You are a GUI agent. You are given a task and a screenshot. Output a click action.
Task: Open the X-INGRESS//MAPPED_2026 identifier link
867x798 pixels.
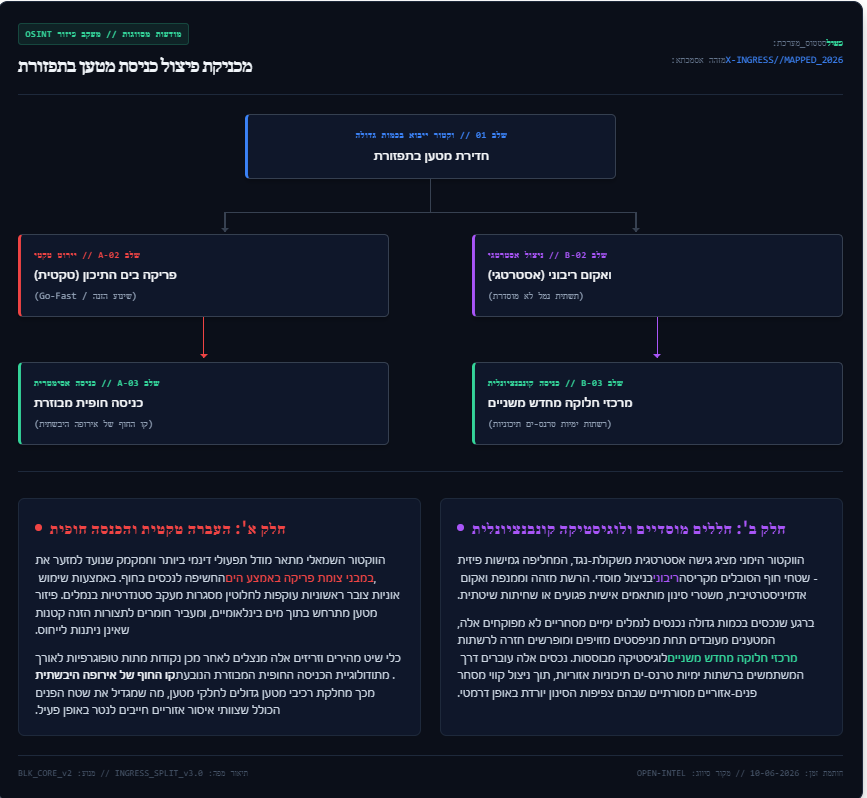784,60
